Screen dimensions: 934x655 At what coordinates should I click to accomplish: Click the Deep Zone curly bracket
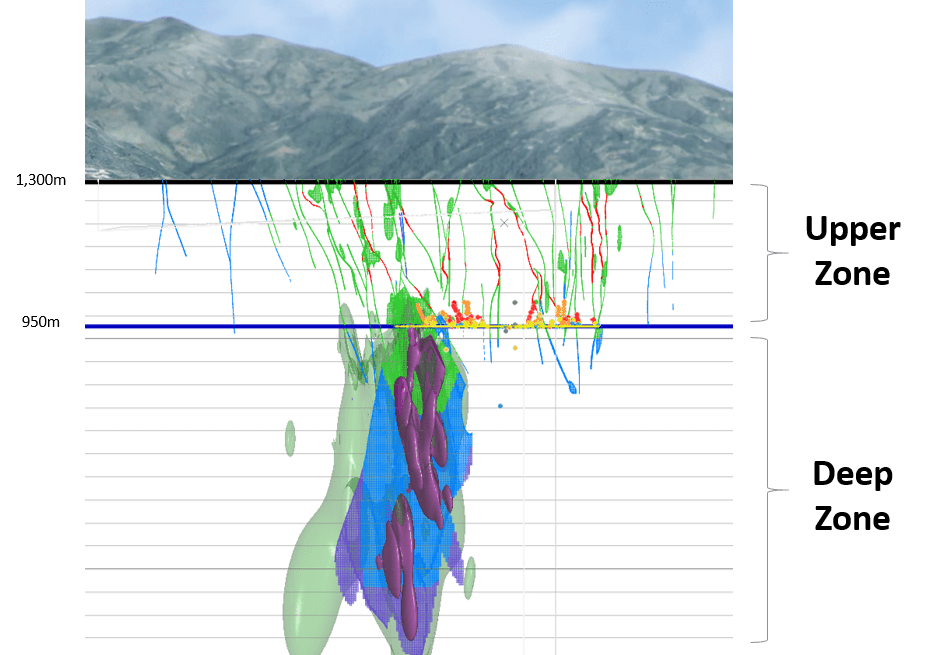pyautogui.click(x=767, y=489)
